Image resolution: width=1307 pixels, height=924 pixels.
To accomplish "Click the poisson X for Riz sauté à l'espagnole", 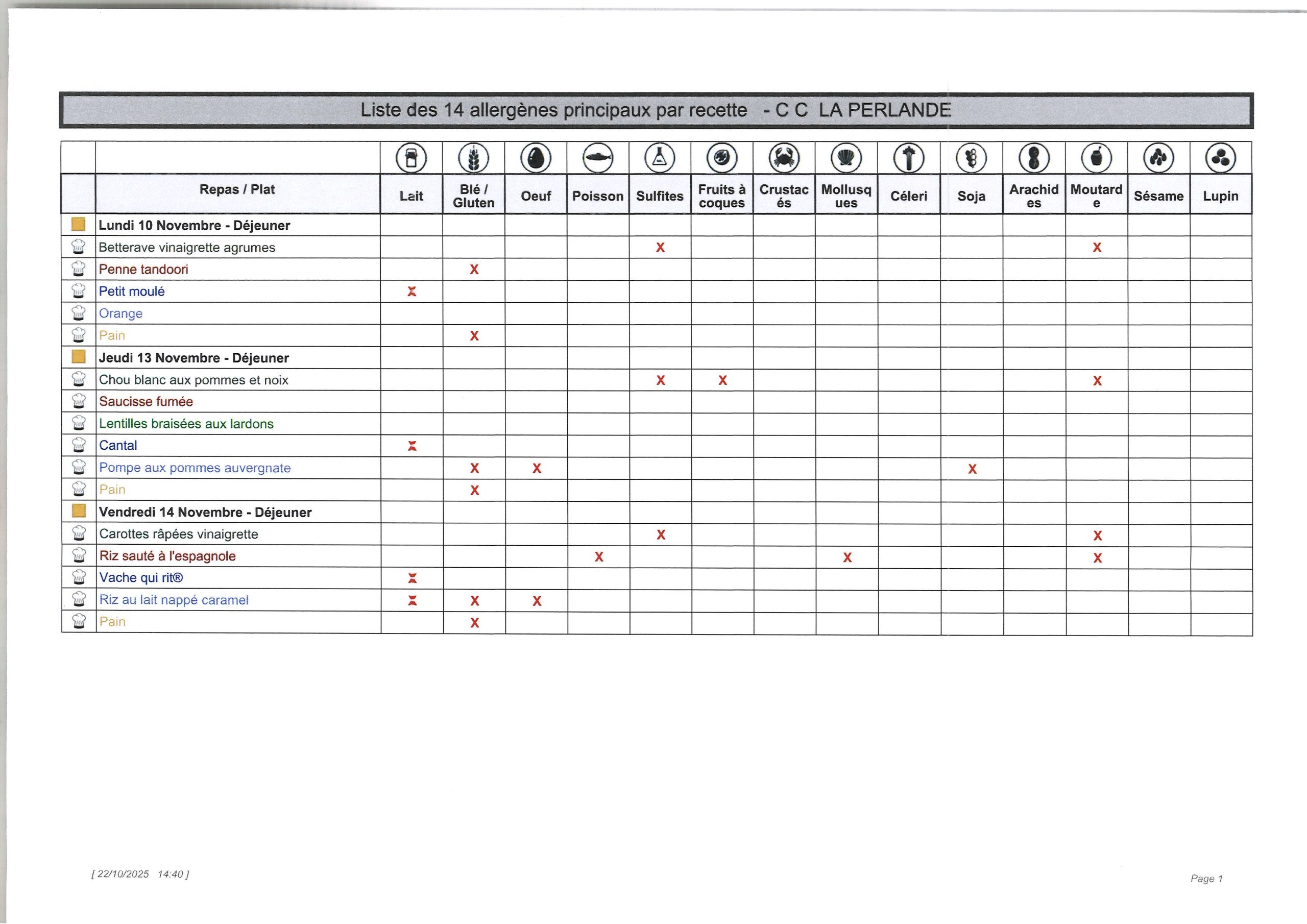I will coord(599,557).
